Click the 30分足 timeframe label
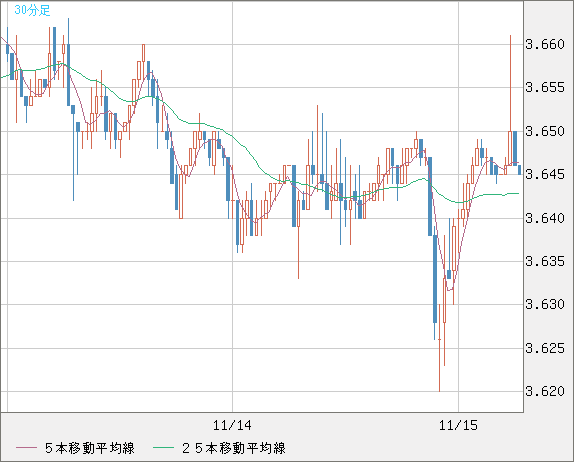 tap(32, 10)
